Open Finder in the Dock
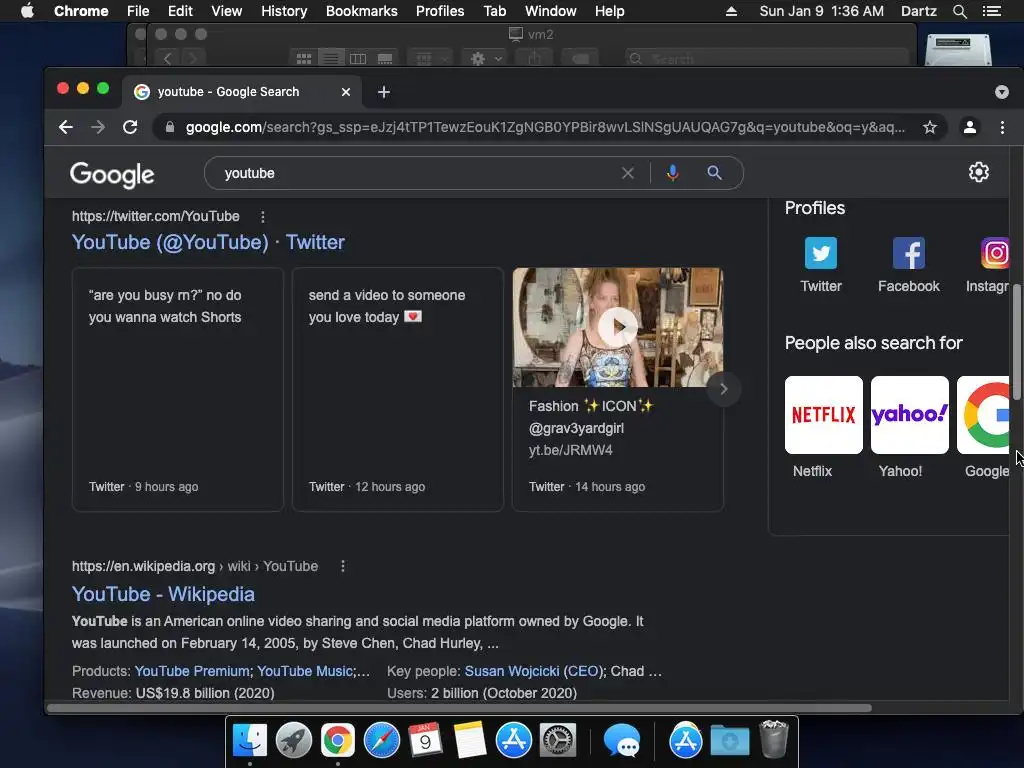The height and width of the screenshot is (768, 1024). [249, 741]
